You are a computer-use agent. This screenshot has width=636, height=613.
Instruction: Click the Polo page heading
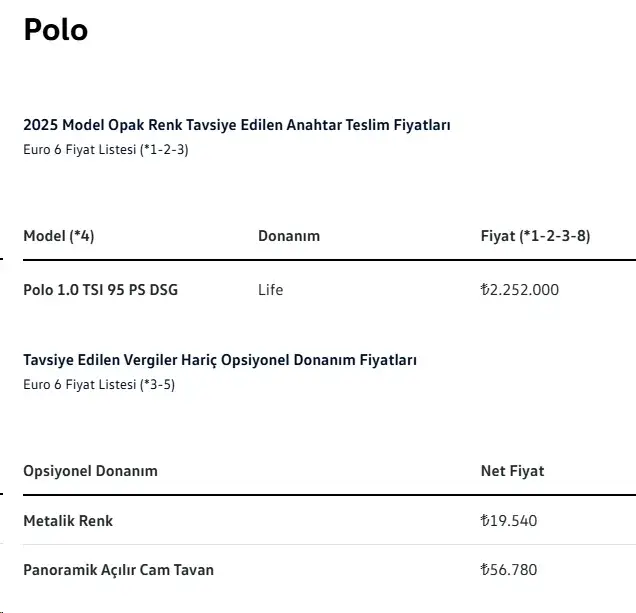[56, 30]
